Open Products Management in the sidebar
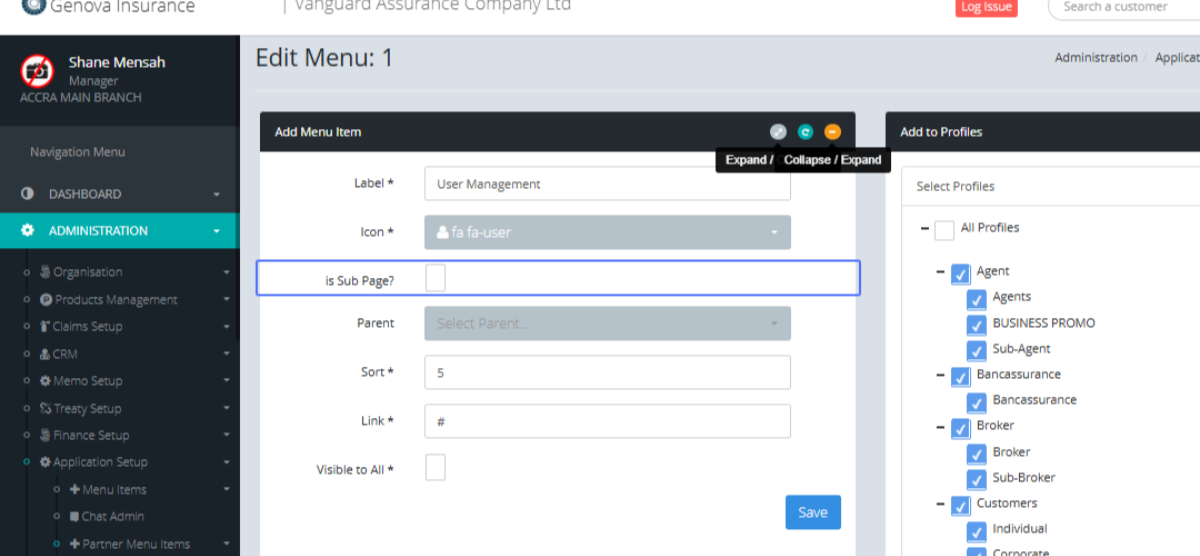The width and height of the screenshot is (1200, 556). point(115,300)
